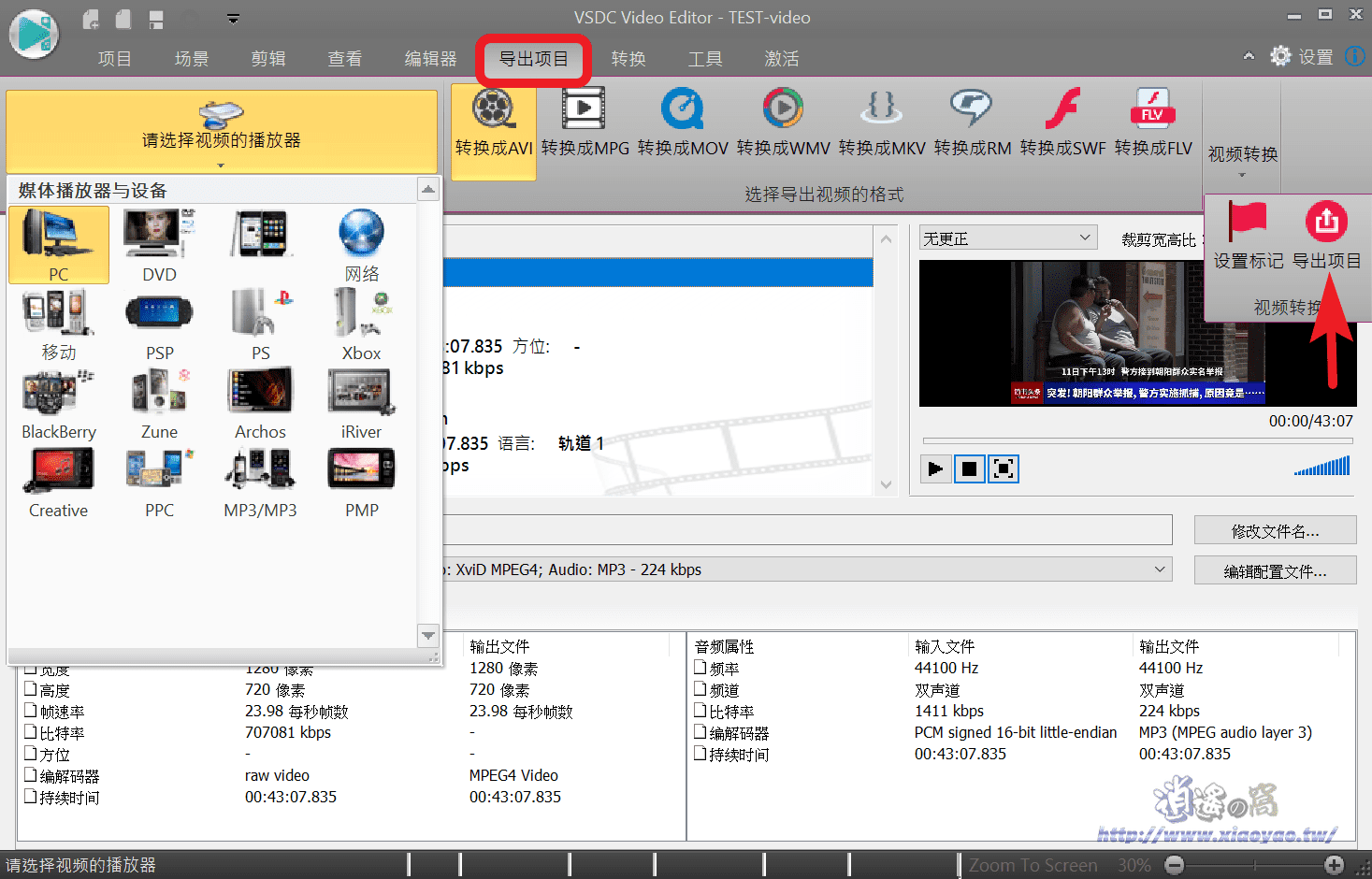Screen dimensions: 1372x879
Task: Open 设置 gear settings
Action: pos(1301,57)
